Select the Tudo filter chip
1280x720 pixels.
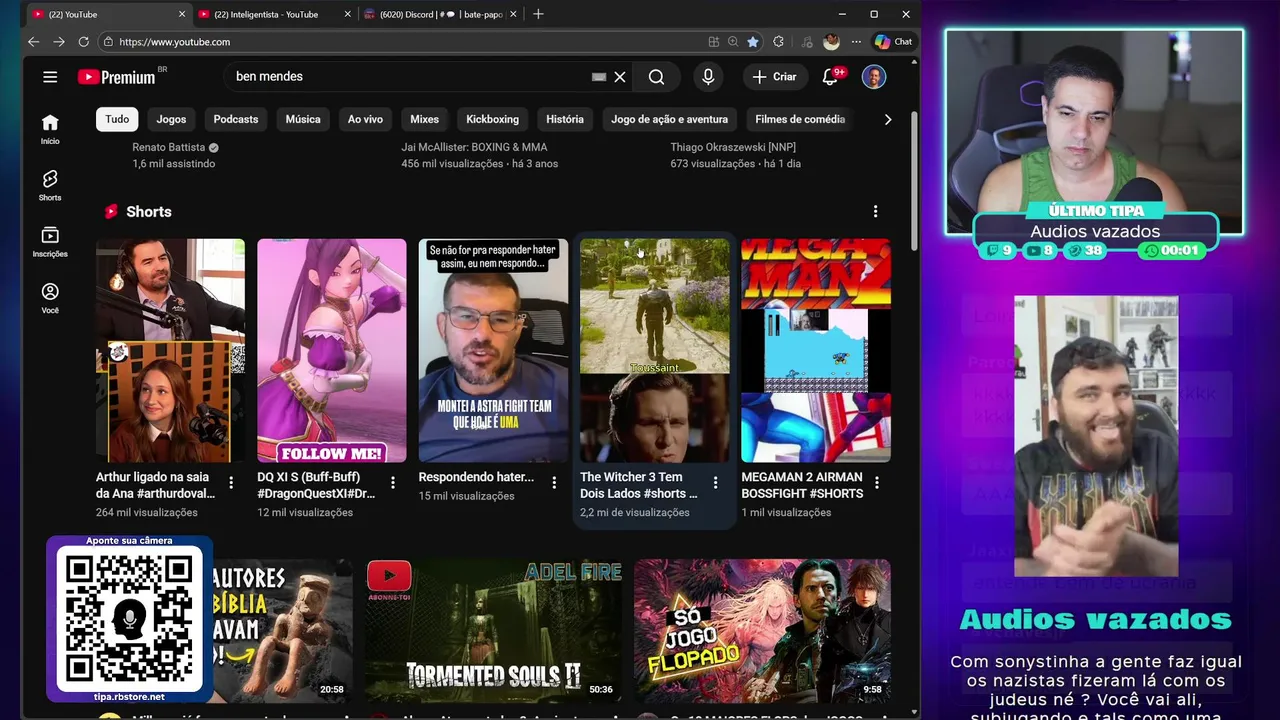117,119
